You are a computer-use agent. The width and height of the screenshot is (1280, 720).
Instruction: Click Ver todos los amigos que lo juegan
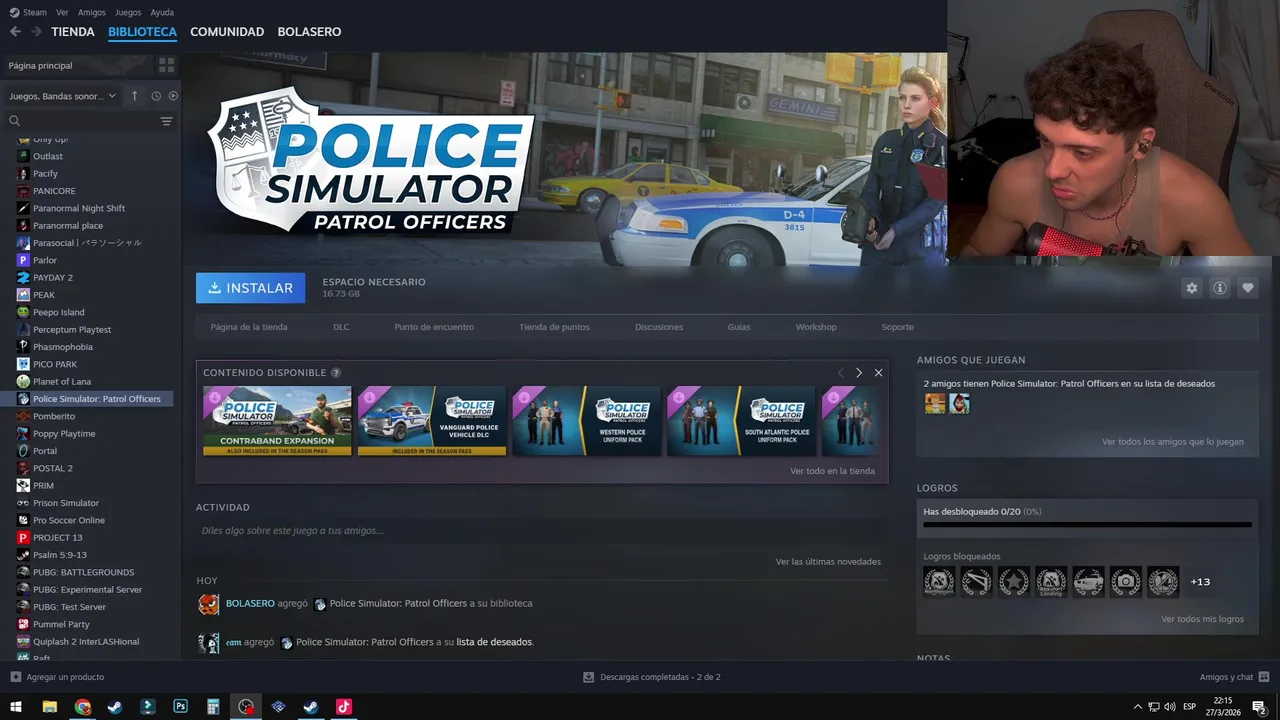tap(1173, 442)
